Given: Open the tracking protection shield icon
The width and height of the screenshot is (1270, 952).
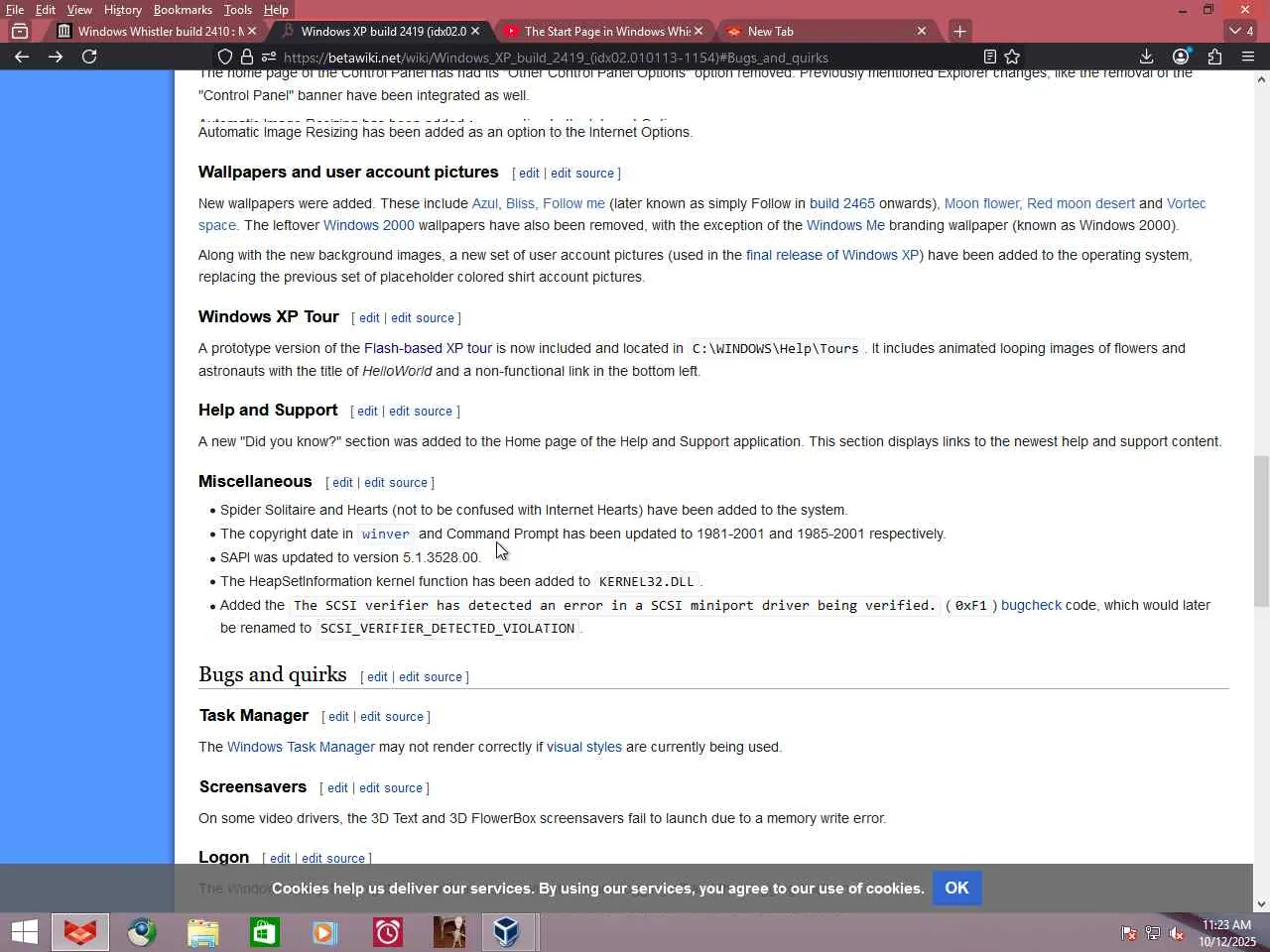Looking at the screenshot, I should pos(225,57).
